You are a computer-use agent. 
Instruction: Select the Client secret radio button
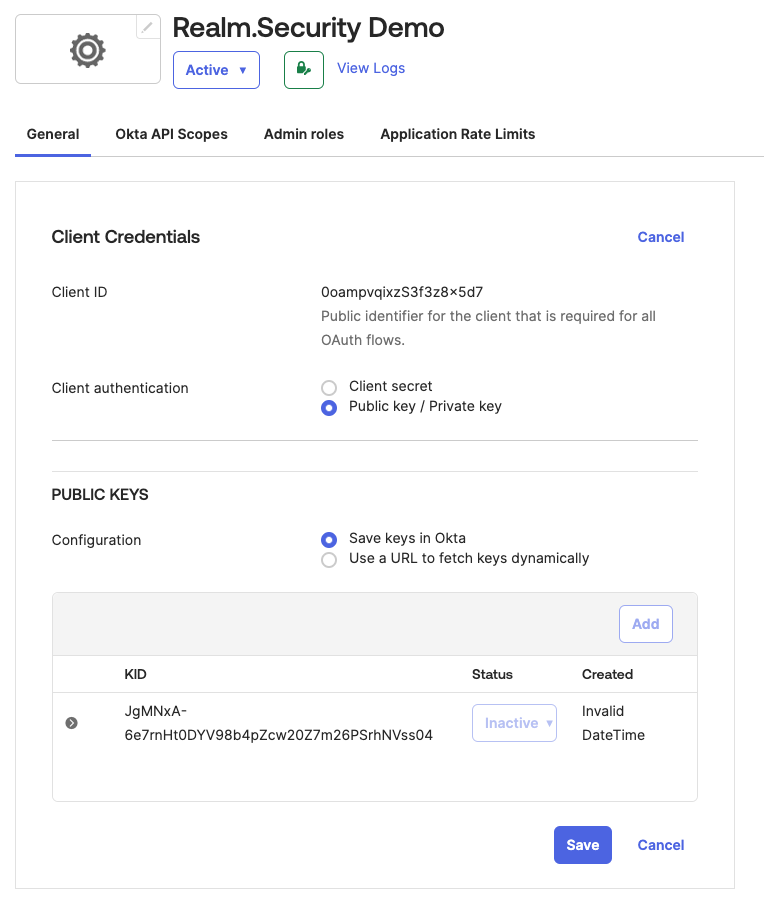[329, 387]
